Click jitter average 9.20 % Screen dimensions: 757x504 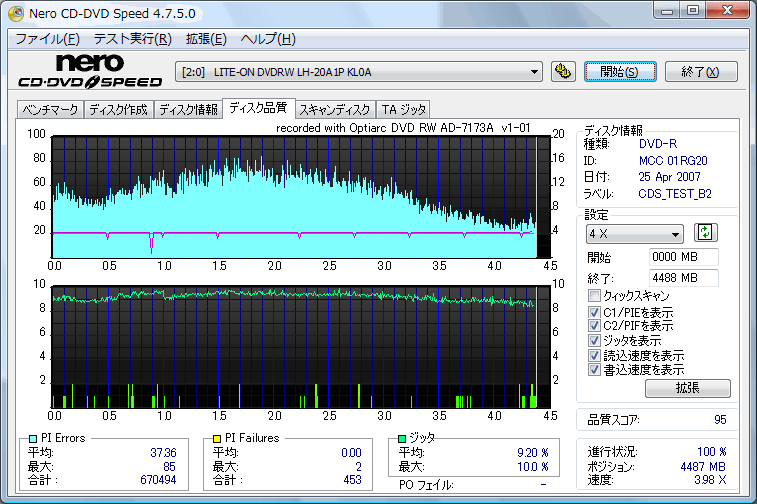pyautogui.click(x=533, y=453)
